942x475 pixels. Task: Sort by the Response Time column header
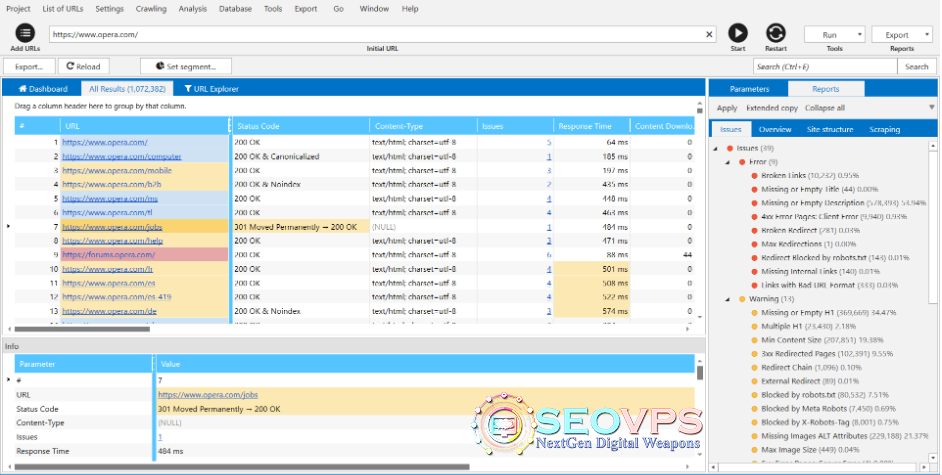pyautogui.click(x=591, y=126)
